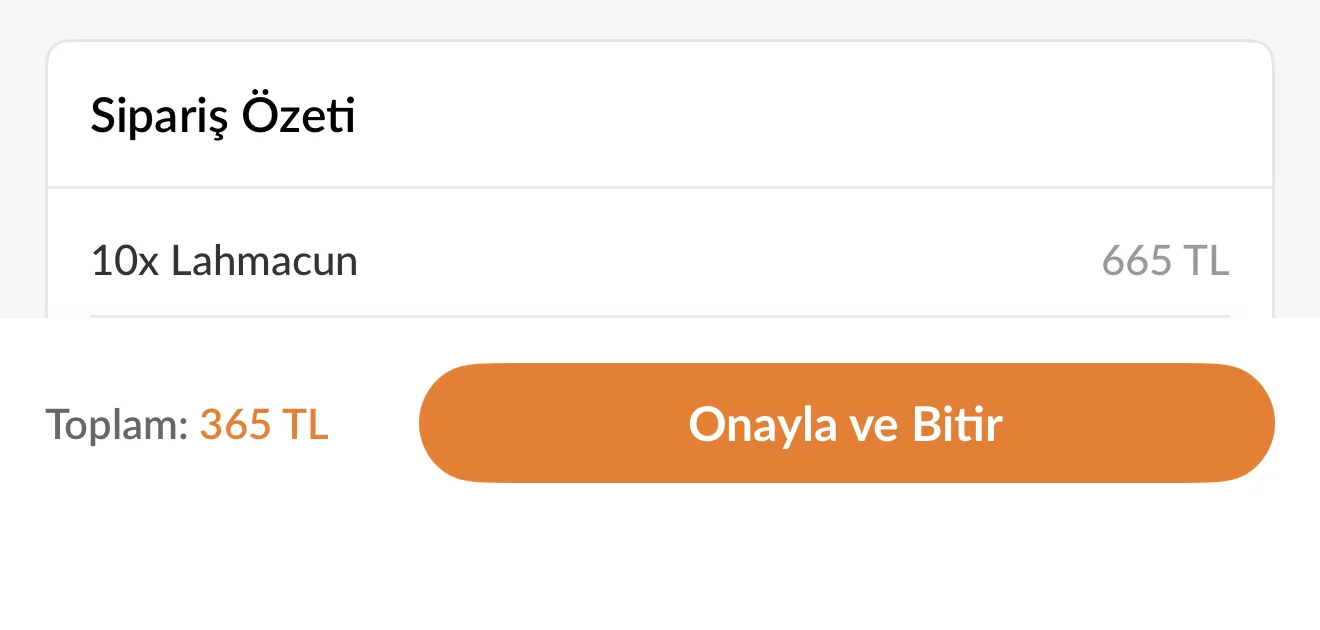Click the number 665 in the item row
1320x630 pixels.
(1136, 262)
